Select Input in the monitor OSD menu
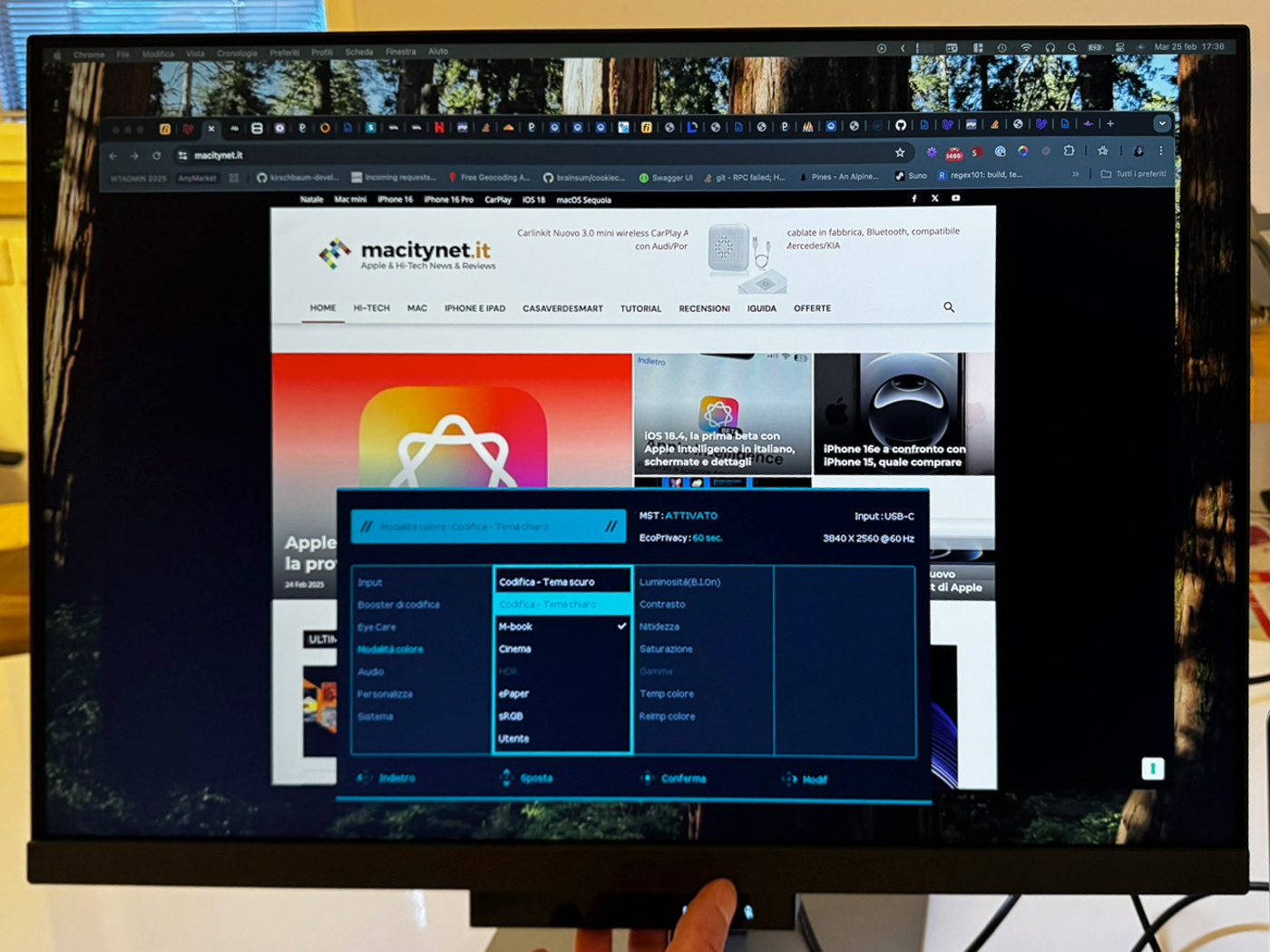The width and height of the screenshot is (1270, 952). click(x=369, y=583)
